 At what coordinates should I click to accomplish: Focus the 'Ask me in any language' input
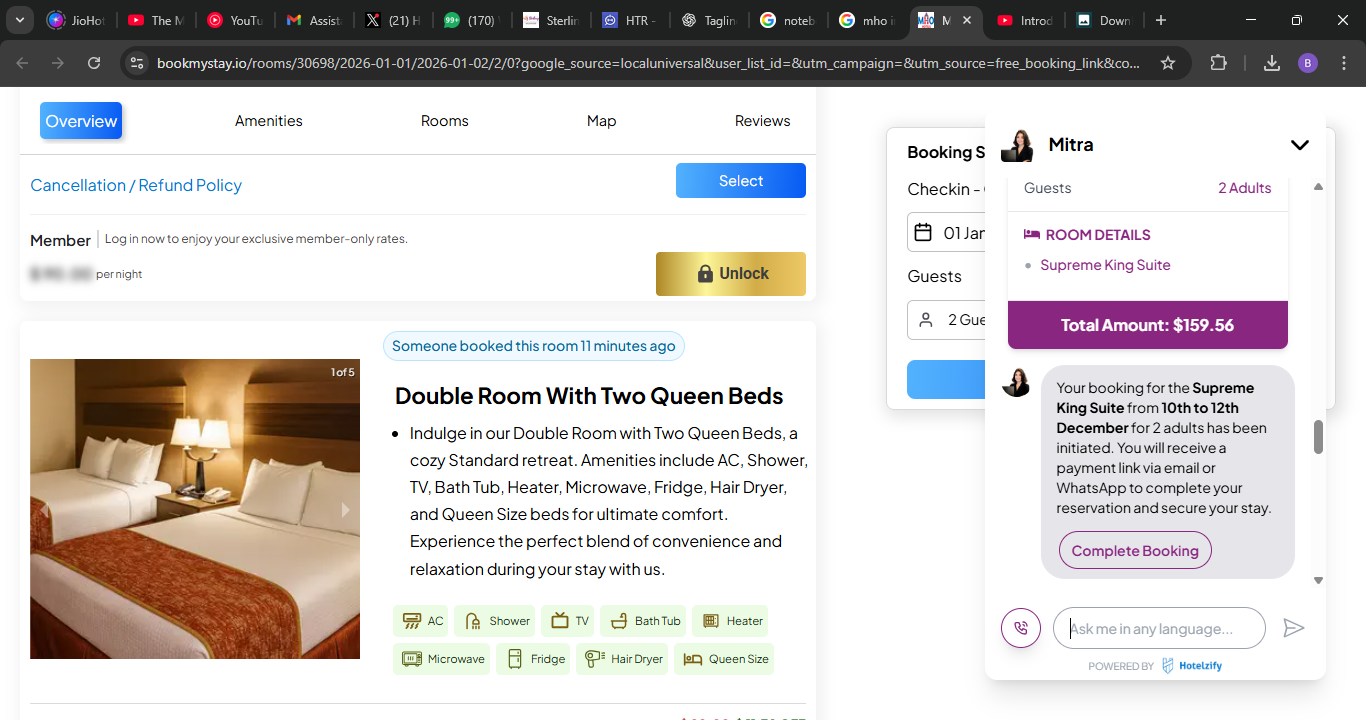[x=1159, y=628]
